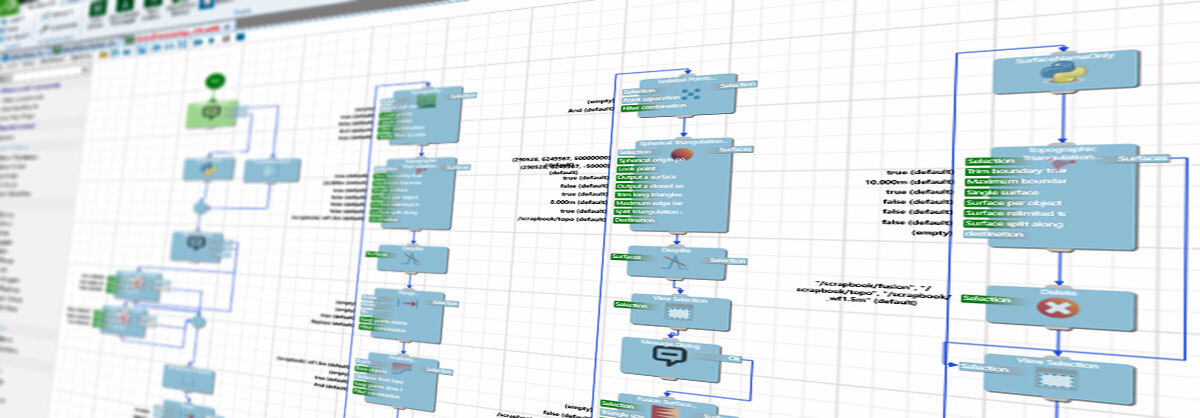Click the Spherical origin input port
This screenshot has width=1200, height=418.
coord(649,159)
